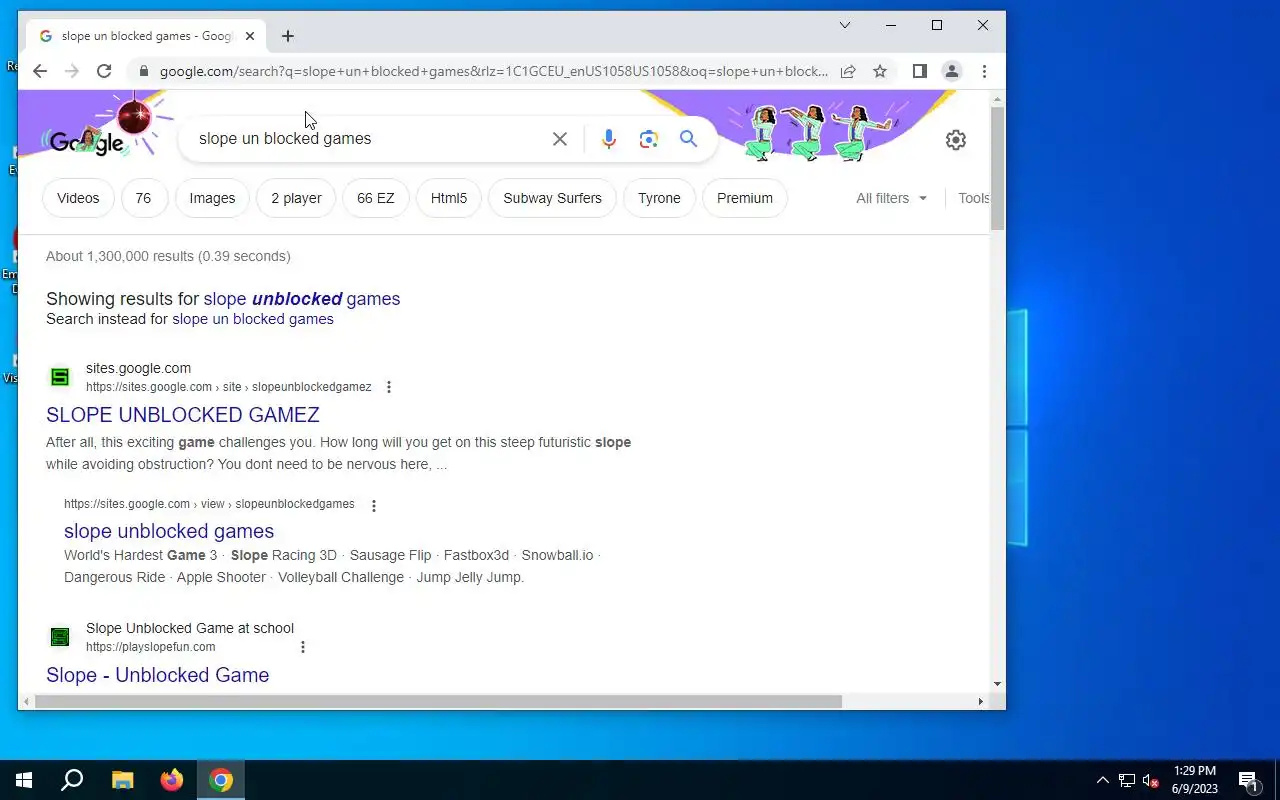Open the slope unblocked games corrected link
The height and width of the screenshot is (800, 1280).
pyautogui.click(x=302, y=299)
